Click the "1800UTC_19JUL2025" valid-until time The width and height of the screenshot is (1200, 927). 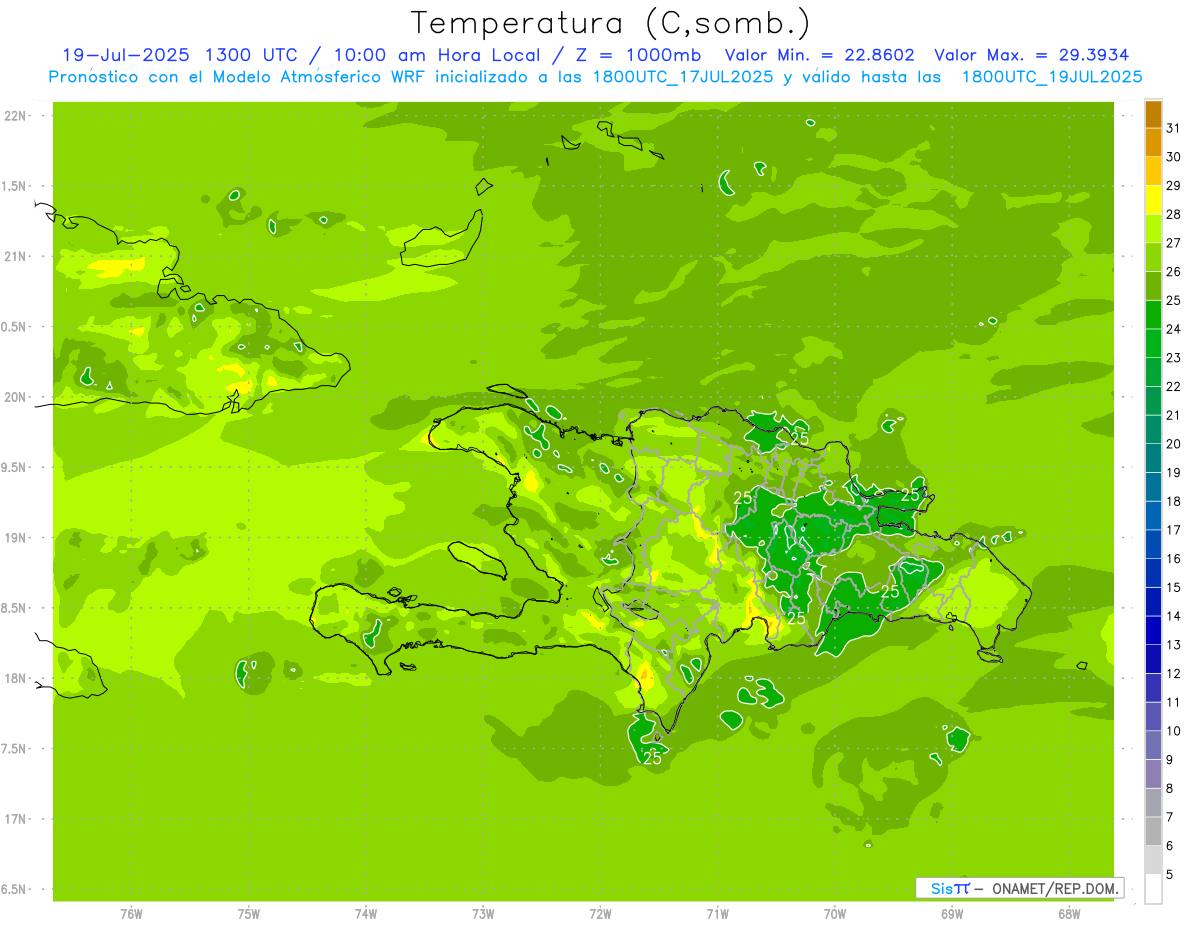point(1052,76)
